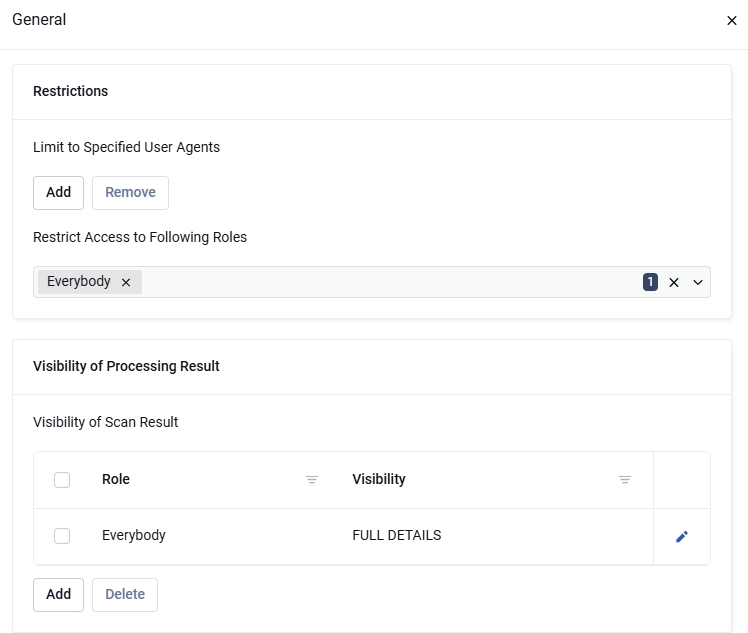Screen dimensions: 748x633
Task: Open the Role column filter
Action: (x=312, y=479)
